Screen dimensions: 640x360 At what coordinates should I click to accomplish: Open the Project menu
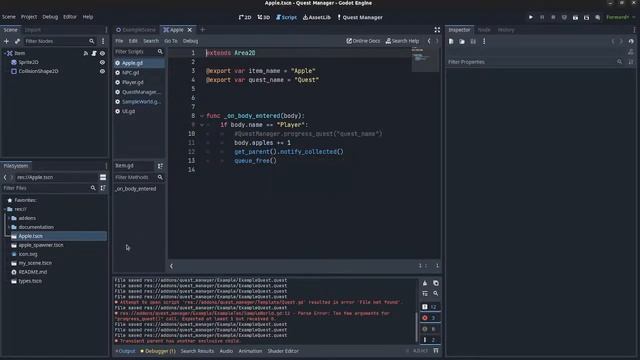click(x=29, y=17)
